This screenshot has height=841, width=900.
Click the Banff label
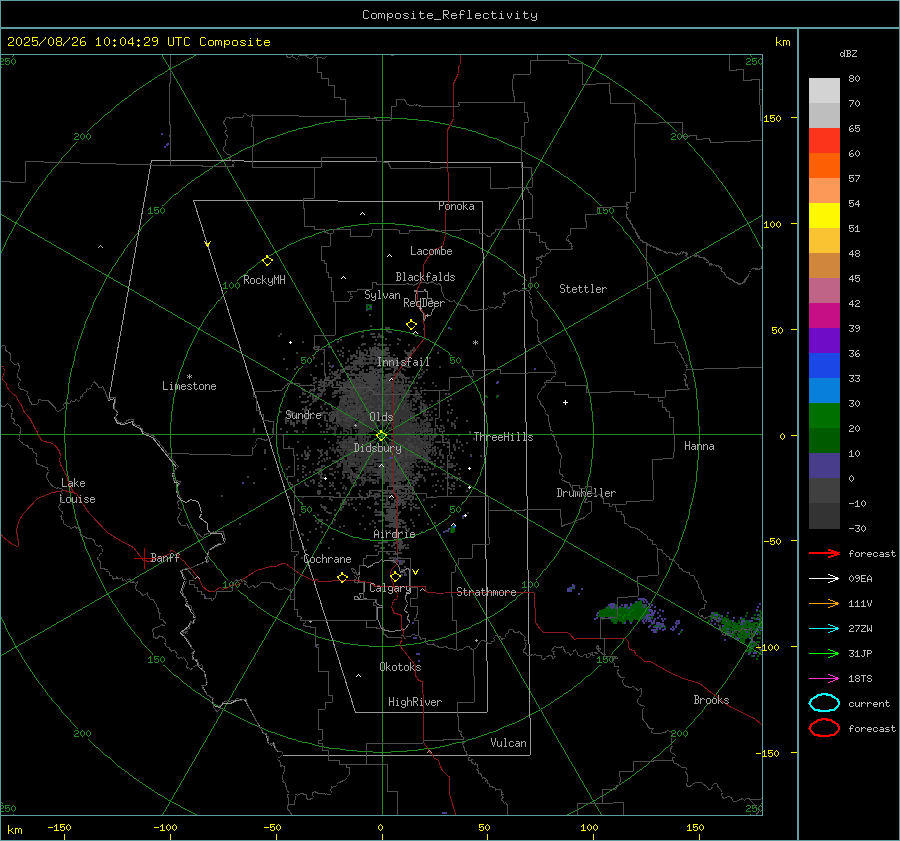click(165, 557)
